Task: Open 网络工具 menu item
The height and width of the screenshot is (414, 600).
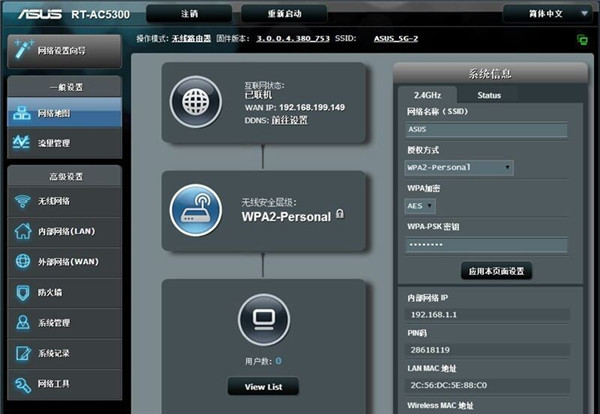Action: (x=64, y=384)
